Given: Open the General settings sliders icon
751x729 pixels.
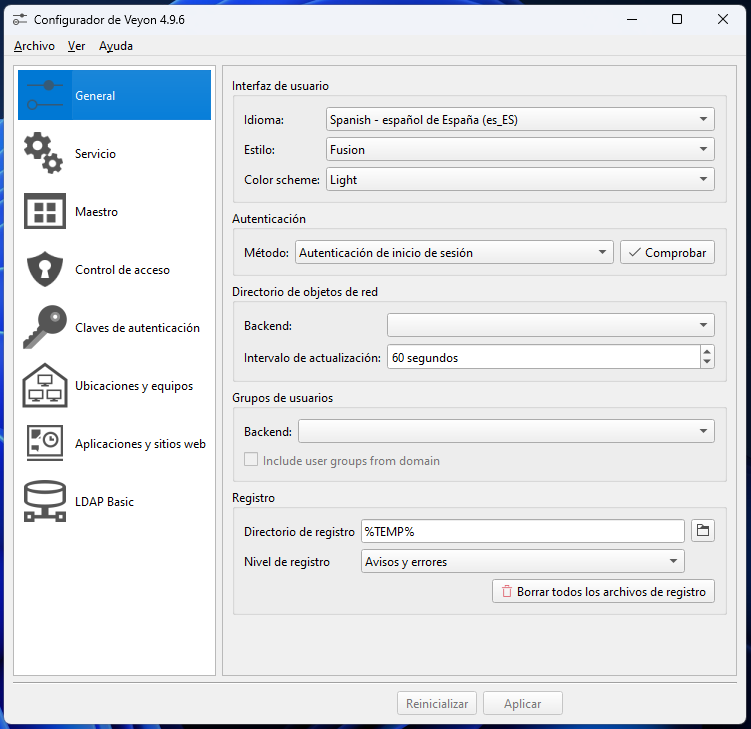Looking at the screenshot, I should (x=45, y=96).
